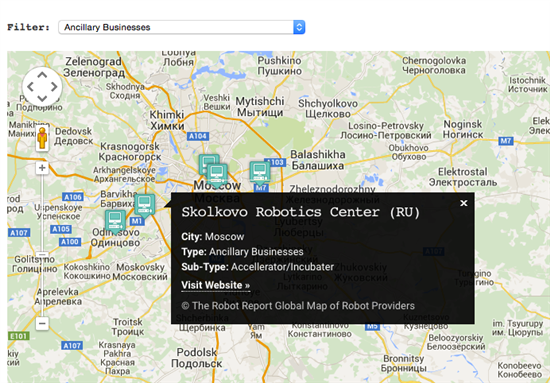The height and width of the screenshot is (383, 550).
Task: Click the blue dropdown stepper arrows
Action: coord(299,27)
